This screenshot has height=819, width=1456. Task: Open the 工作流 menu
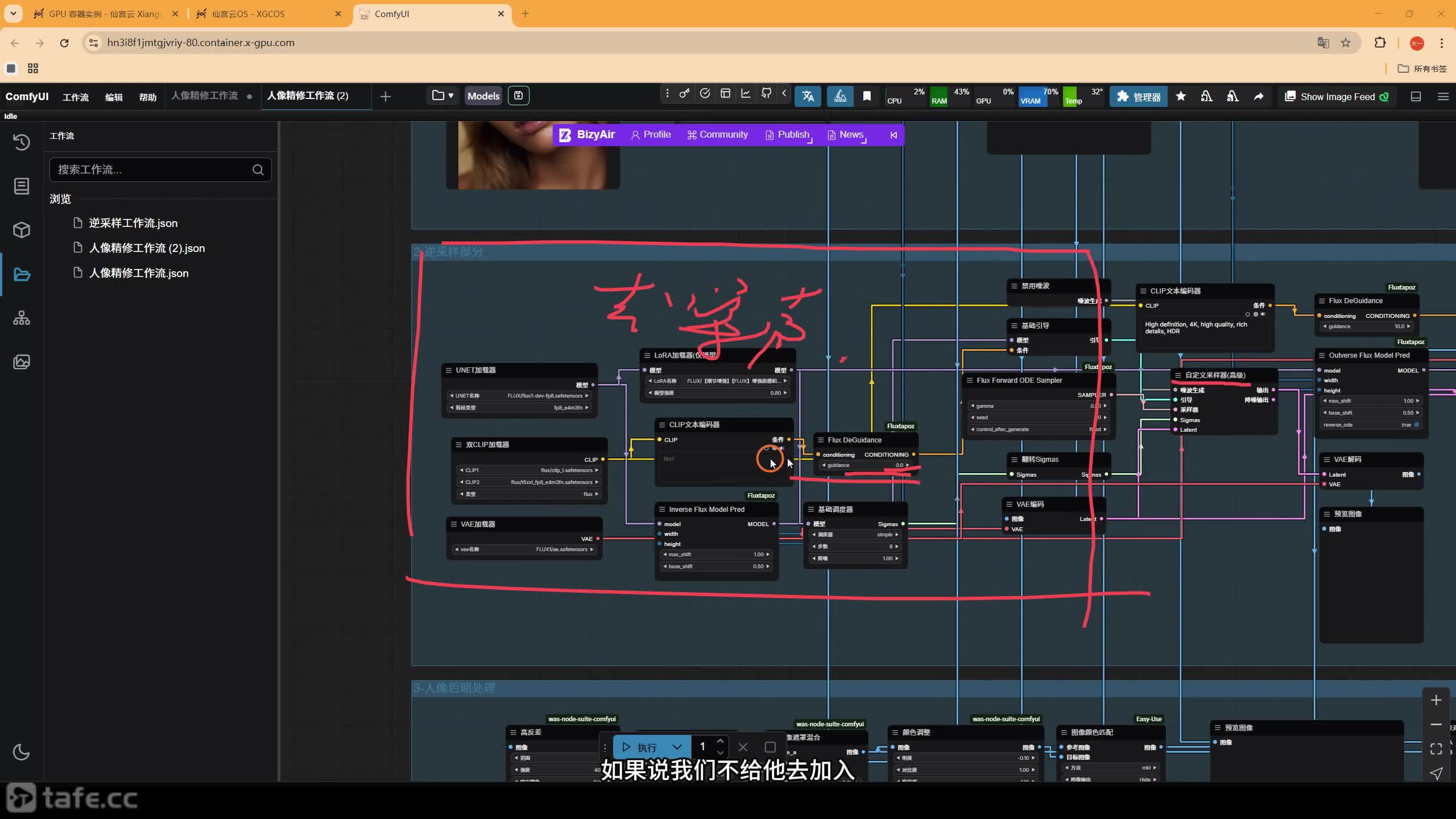[x=76, y=97]
